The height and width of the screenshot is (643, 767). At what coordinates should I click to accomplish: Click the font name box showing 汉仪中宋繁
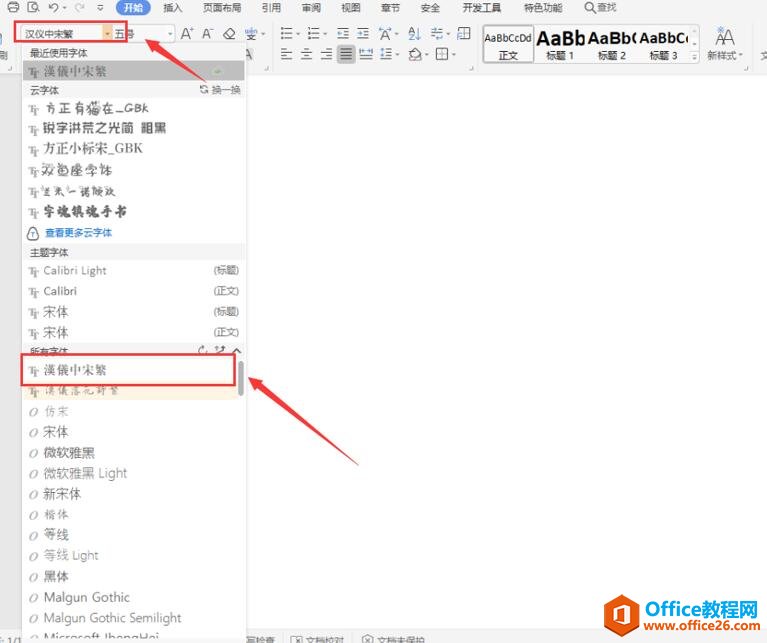click(63, 33)
